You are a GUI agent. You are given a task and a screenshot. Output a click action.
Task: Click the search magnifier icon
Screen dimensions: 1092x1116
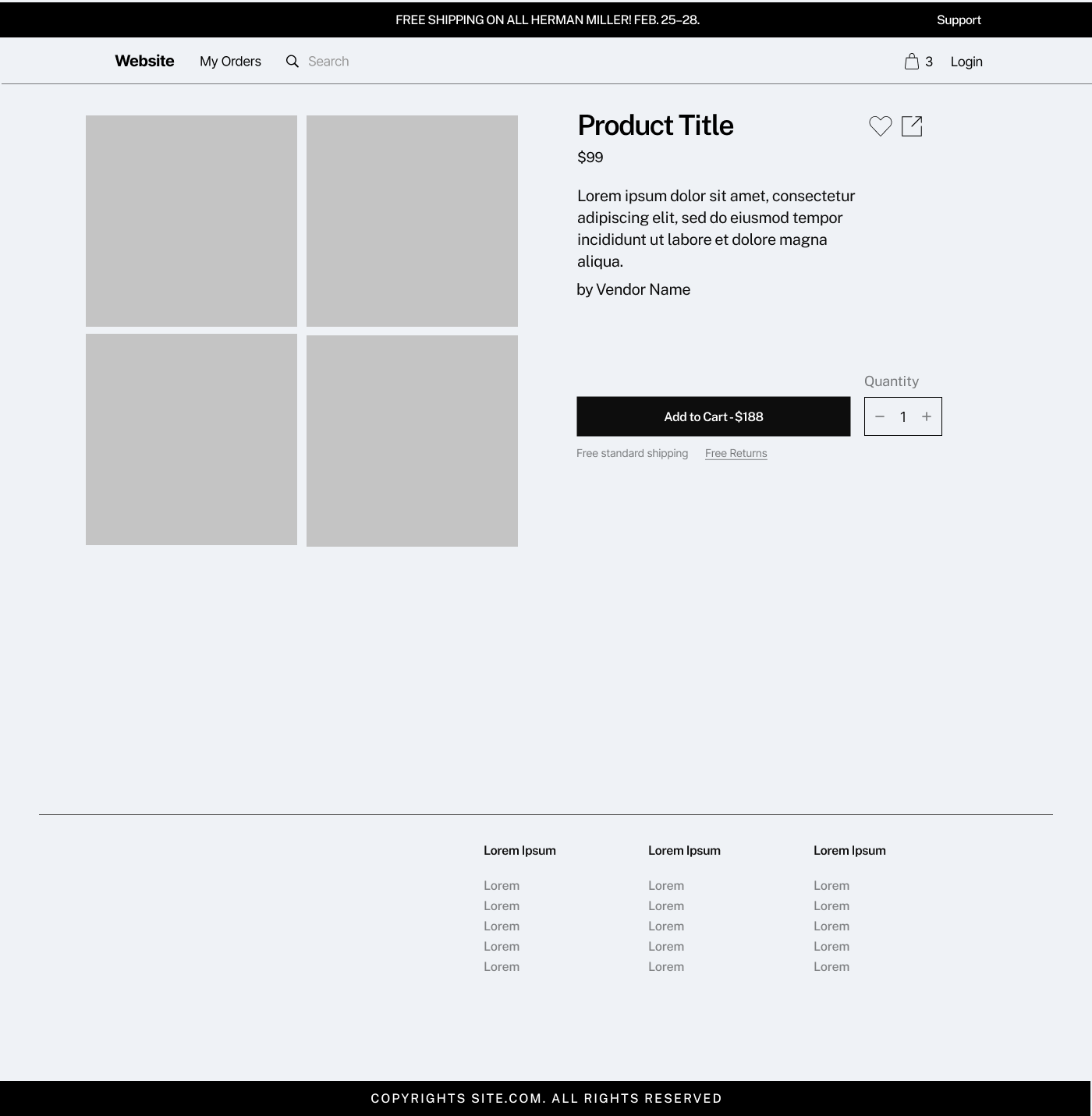point(292,62)
